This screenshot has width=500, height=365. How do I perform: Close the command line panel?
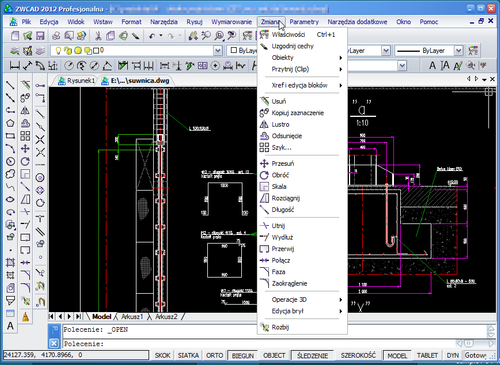pyautogui.click(x=54, y=343)
